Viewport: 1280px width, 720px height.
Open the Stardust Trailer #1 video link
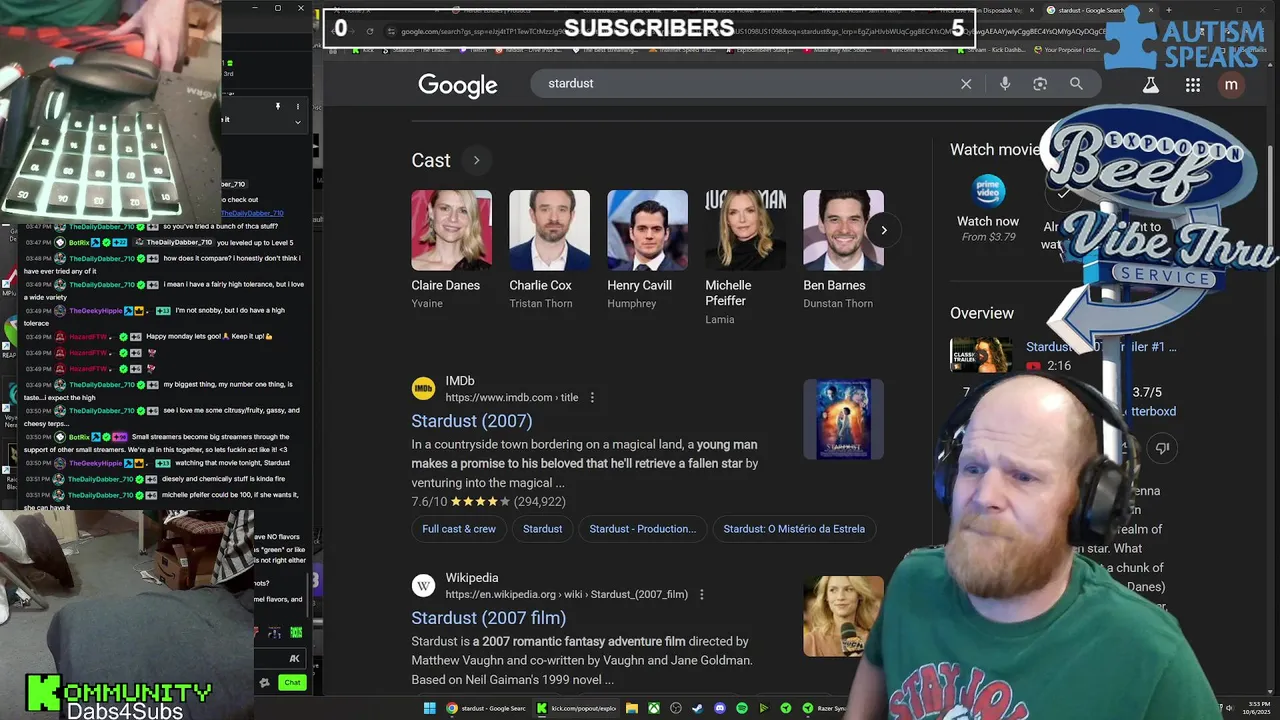[x=1101, y=347]
